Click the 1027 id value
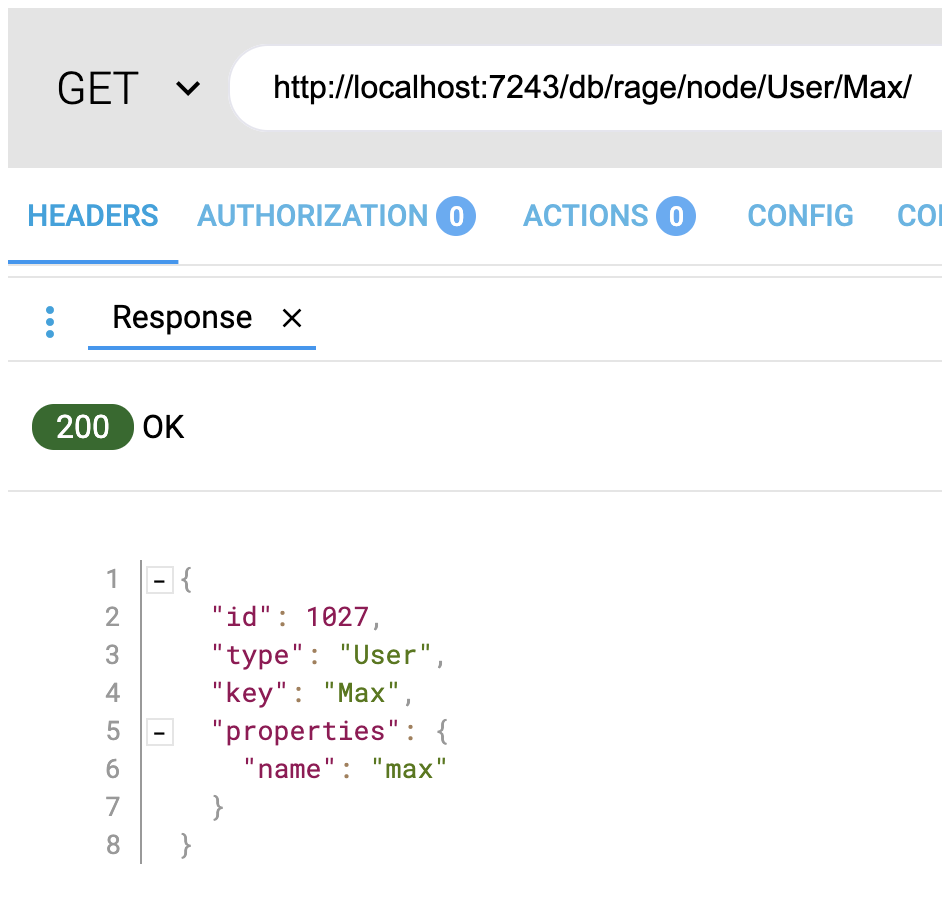Image resolution: width=942 pixels, height=904 pixels. 337,617
